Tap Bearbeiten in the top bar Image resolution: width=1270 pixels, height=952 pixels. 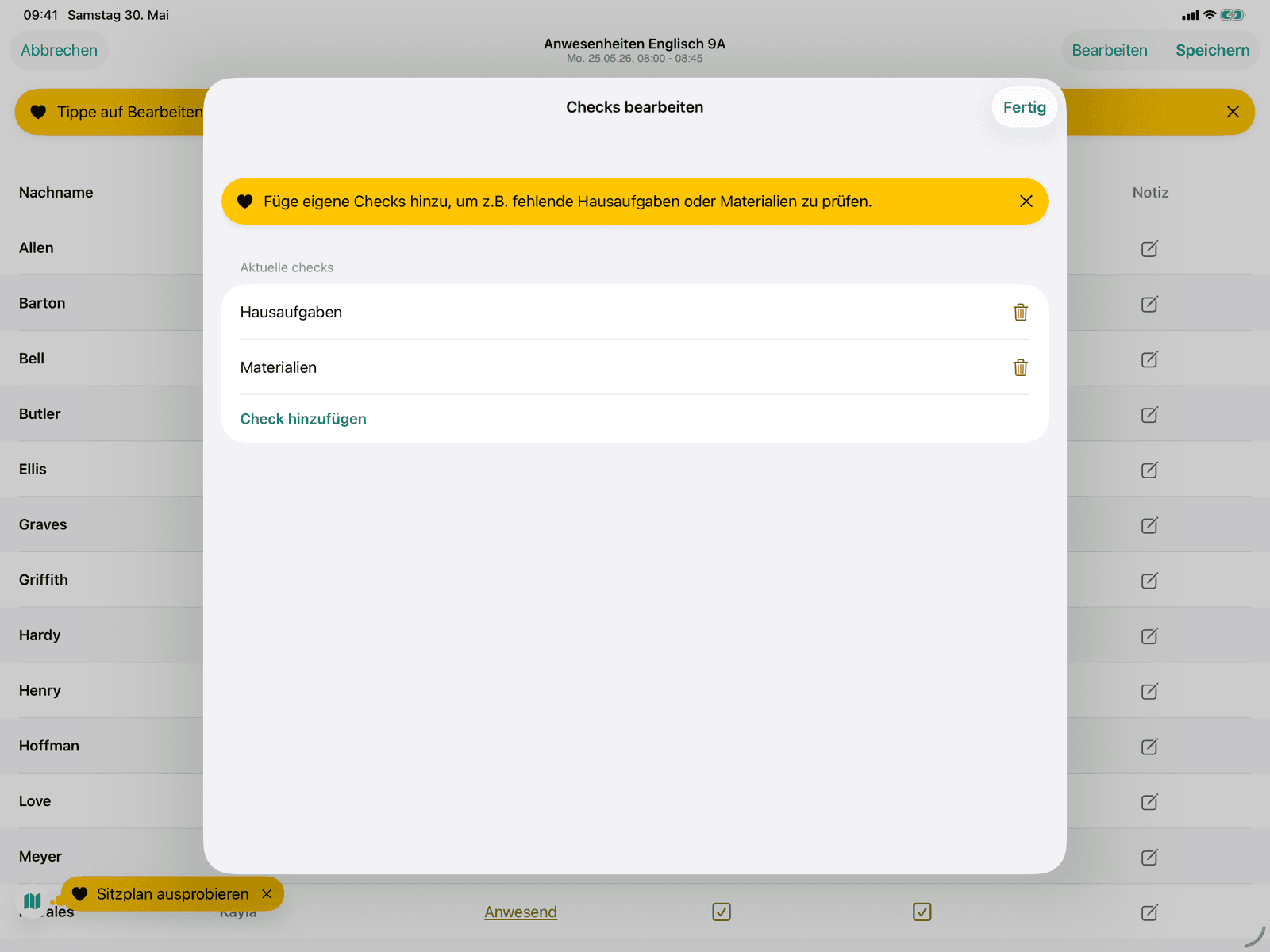pyautogui.click(x=1109, y=50)
